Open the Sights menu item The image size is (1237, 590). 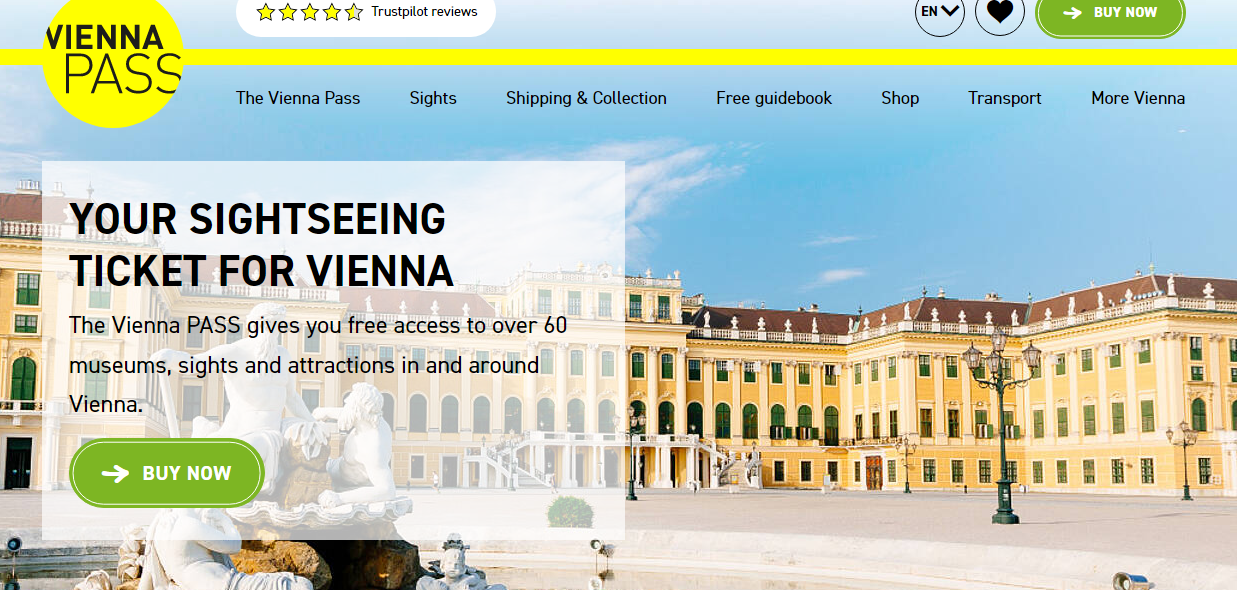tap(433, 98)
